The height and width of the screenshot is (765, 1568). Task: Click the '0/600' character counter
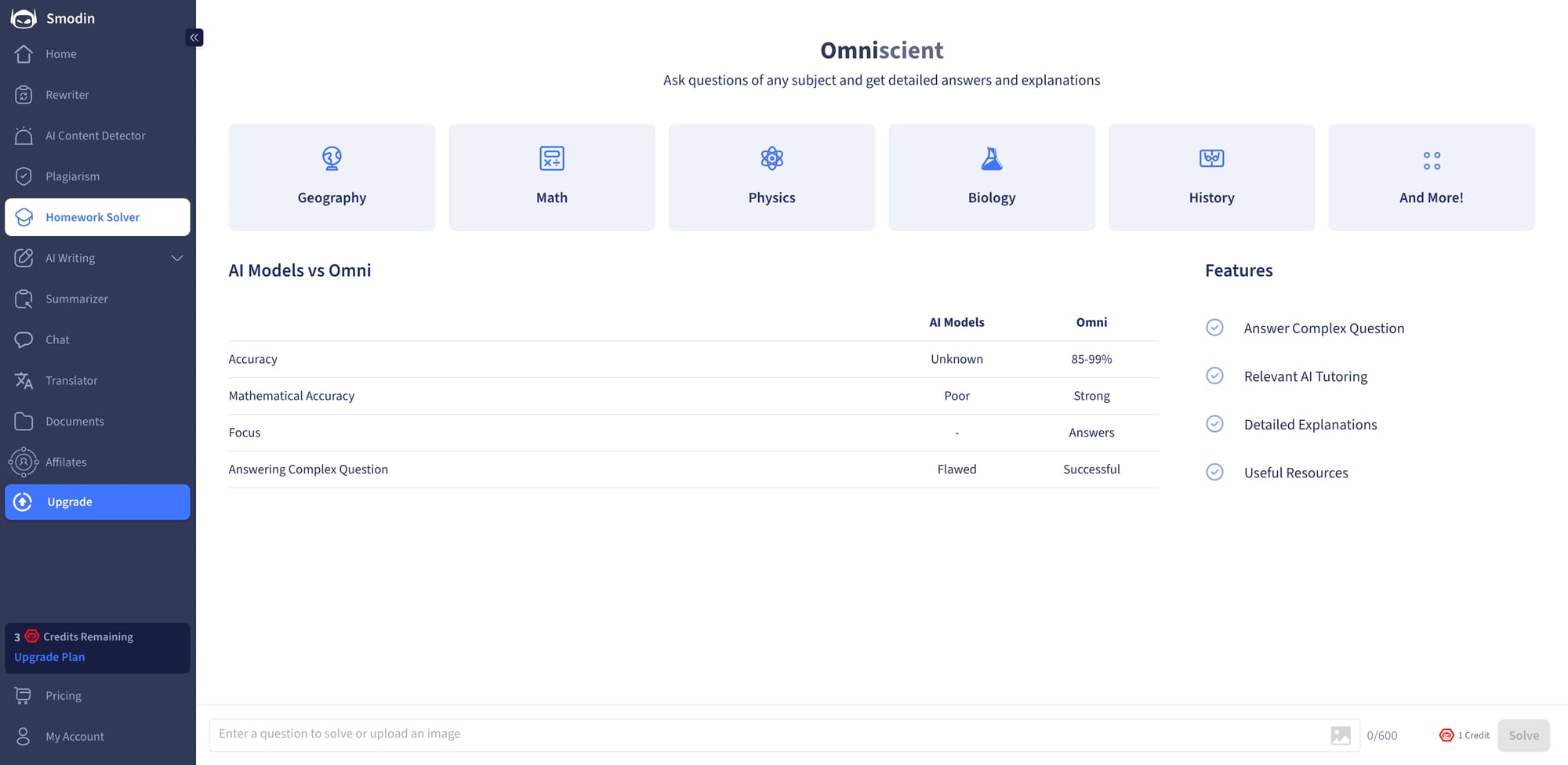coord(1382,735)
